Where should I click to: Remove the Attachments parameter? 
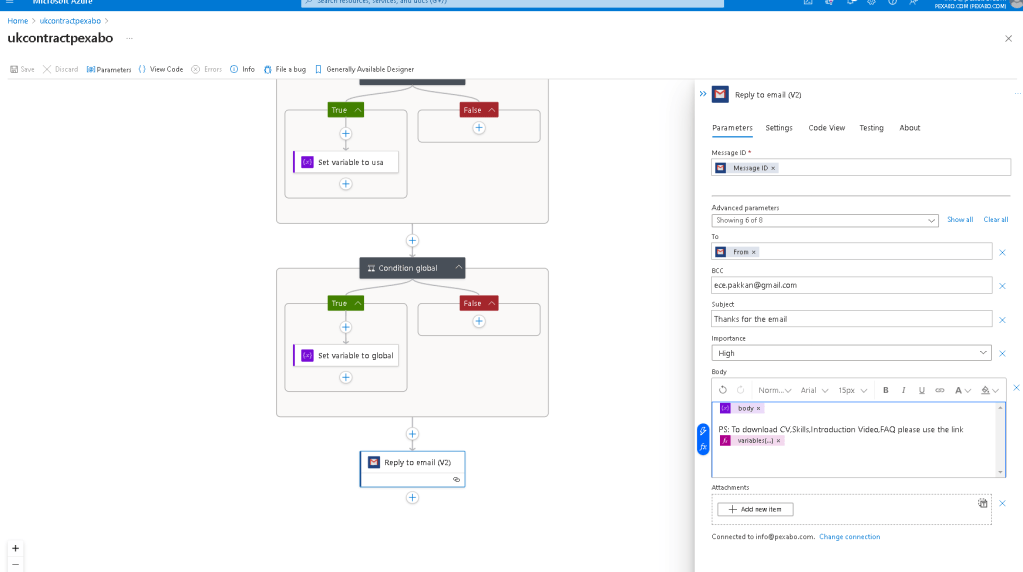(1002, 504)
